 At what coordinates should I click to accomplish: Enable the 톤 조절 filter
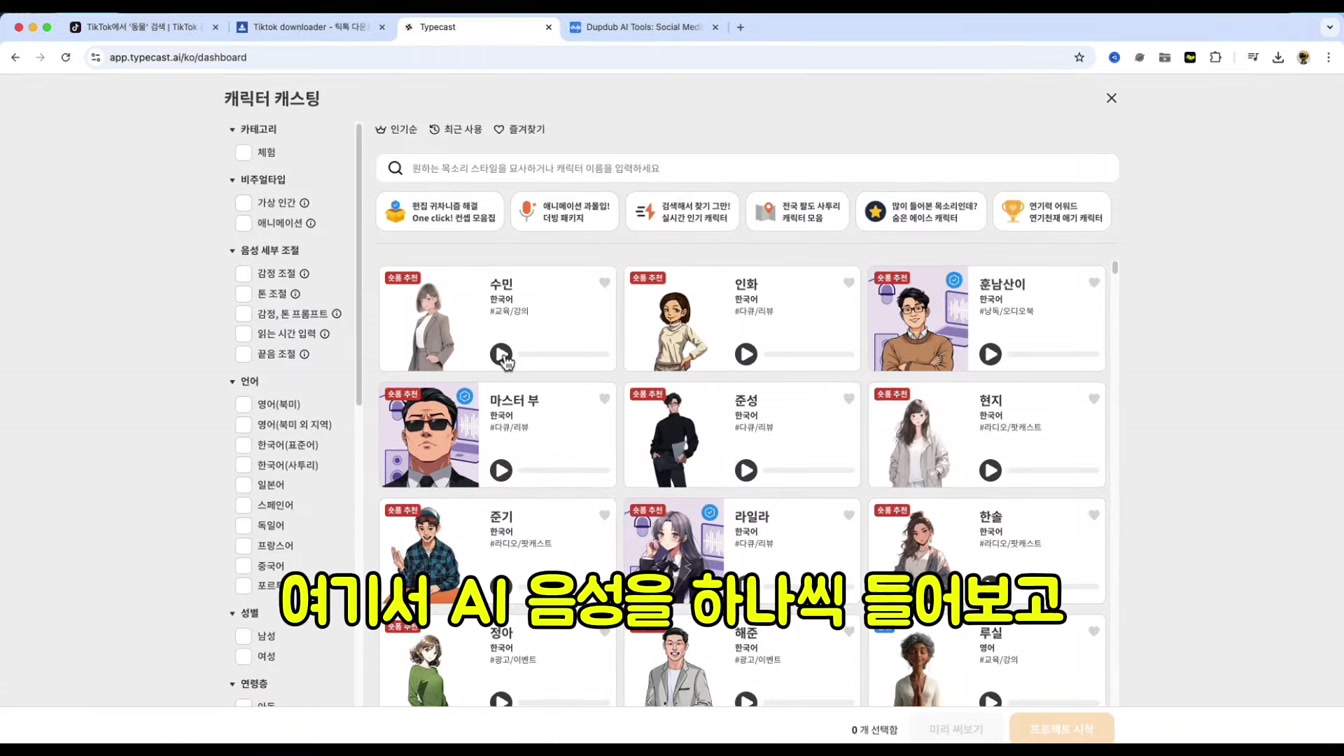243,294
